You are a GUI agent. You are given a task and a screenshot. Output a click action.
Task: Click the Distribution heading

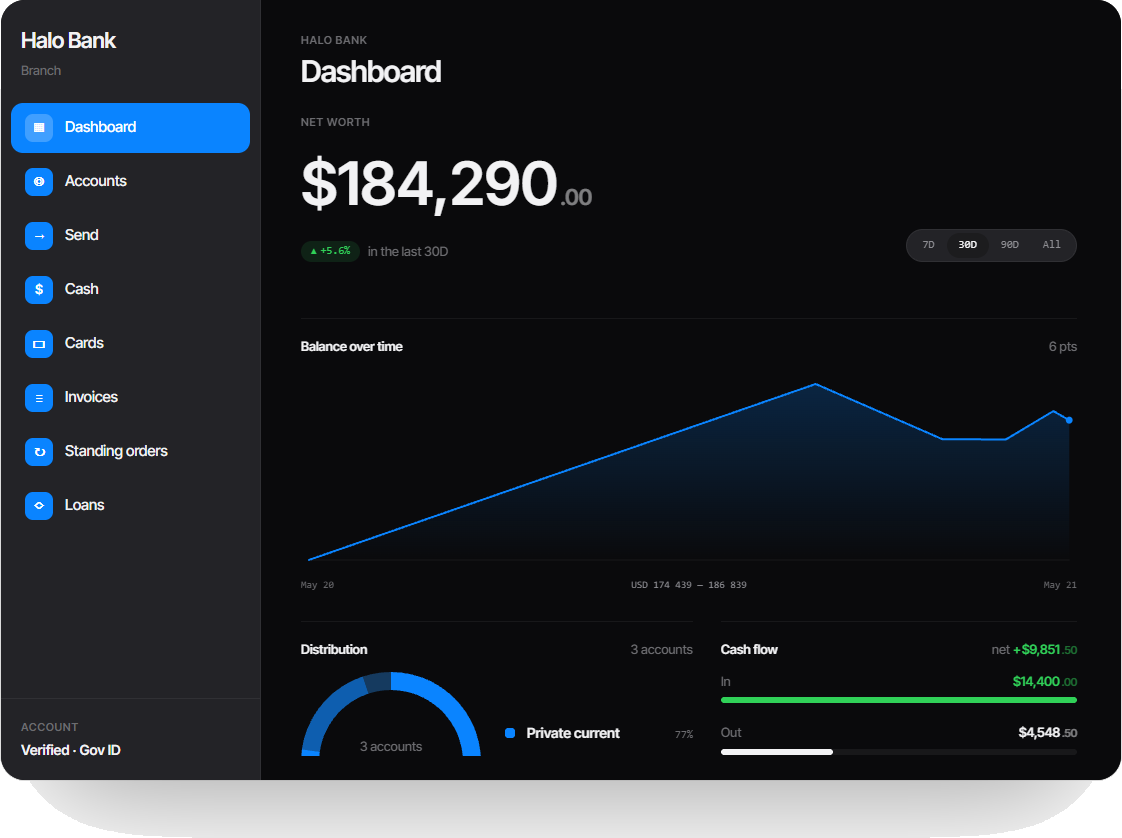tap(334, 650)
